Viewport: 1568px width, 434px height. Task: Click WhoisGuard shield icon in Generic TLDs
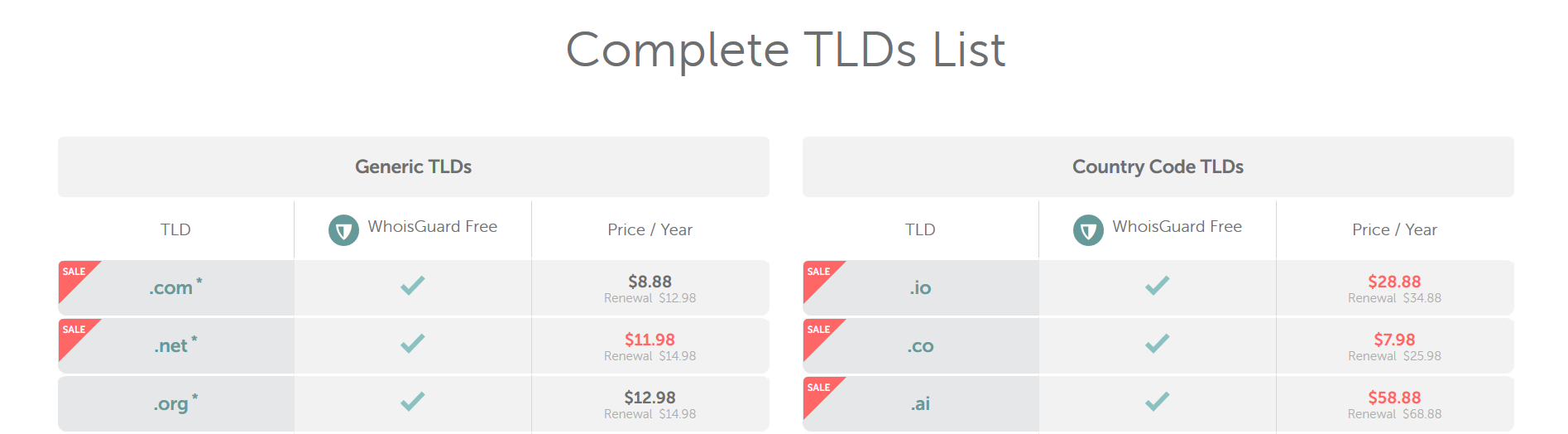point(343,230)
